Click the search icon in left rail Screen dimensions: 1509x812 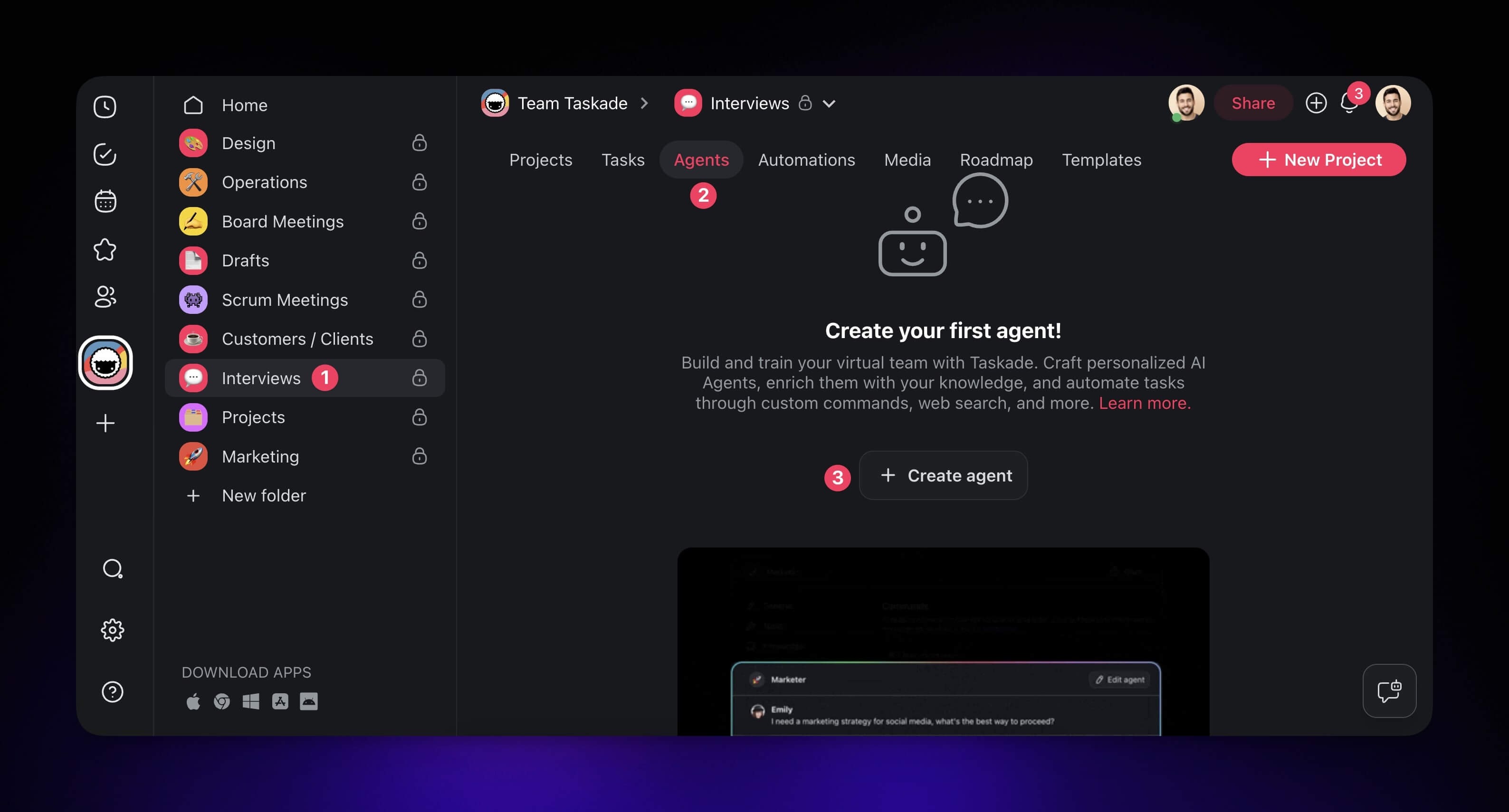point(112,568)
